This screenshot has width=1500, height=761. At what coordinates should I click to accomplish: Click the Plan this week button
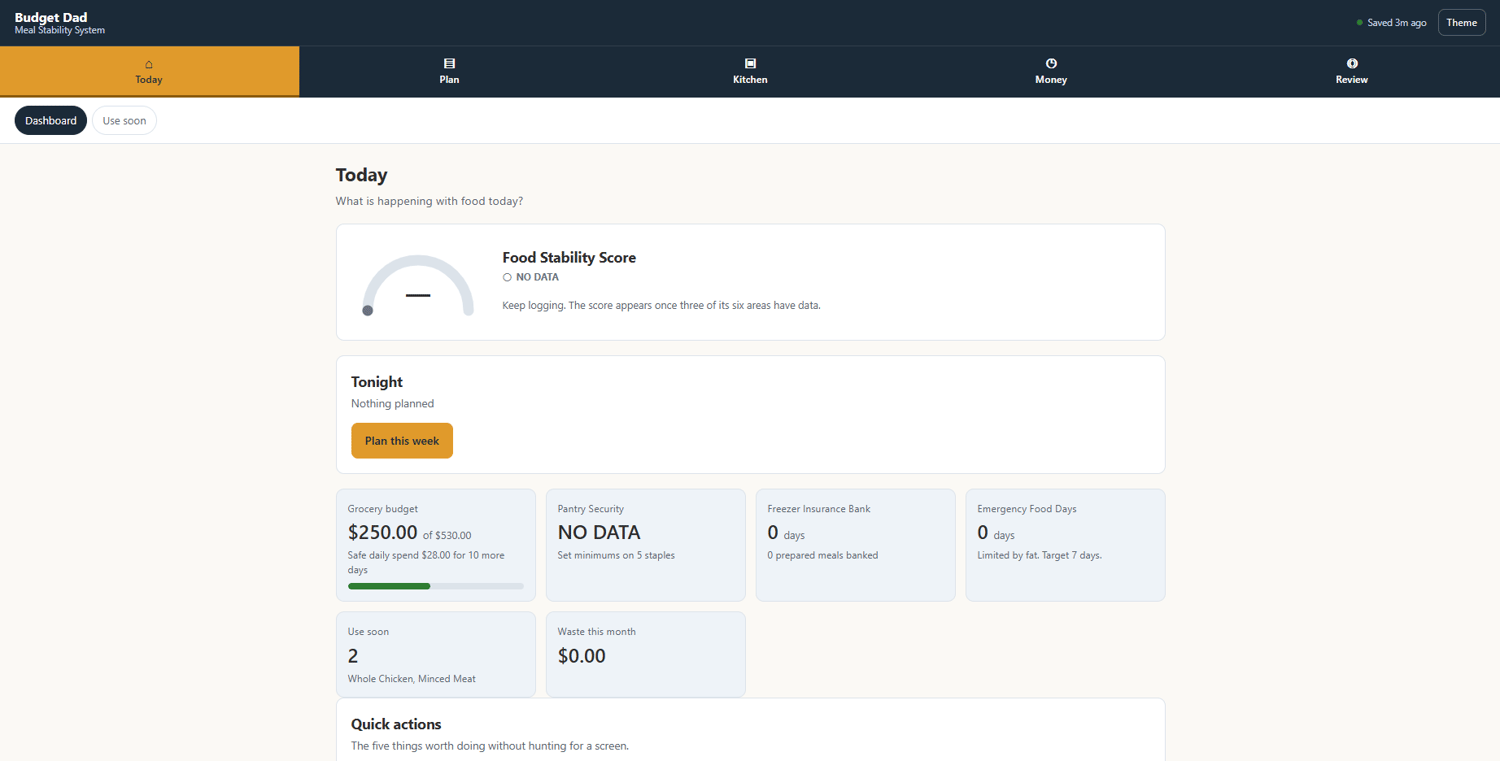402,441
